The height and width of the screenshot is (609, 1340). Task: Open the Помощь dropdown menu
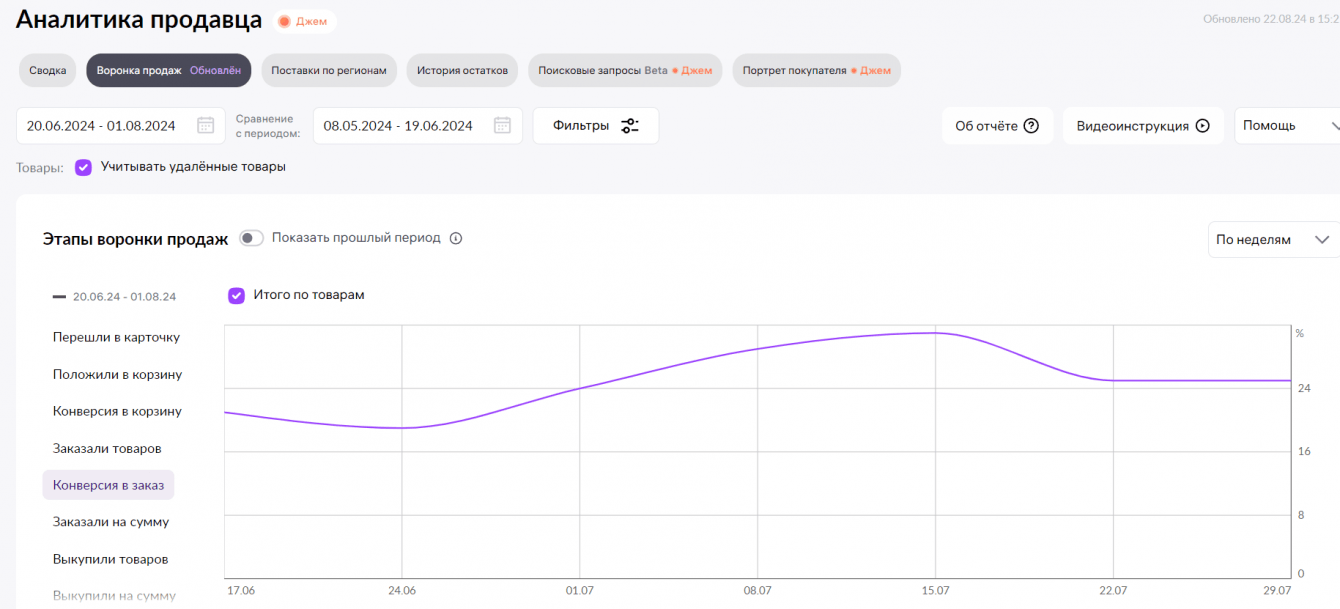click(x=1286, y=126)
